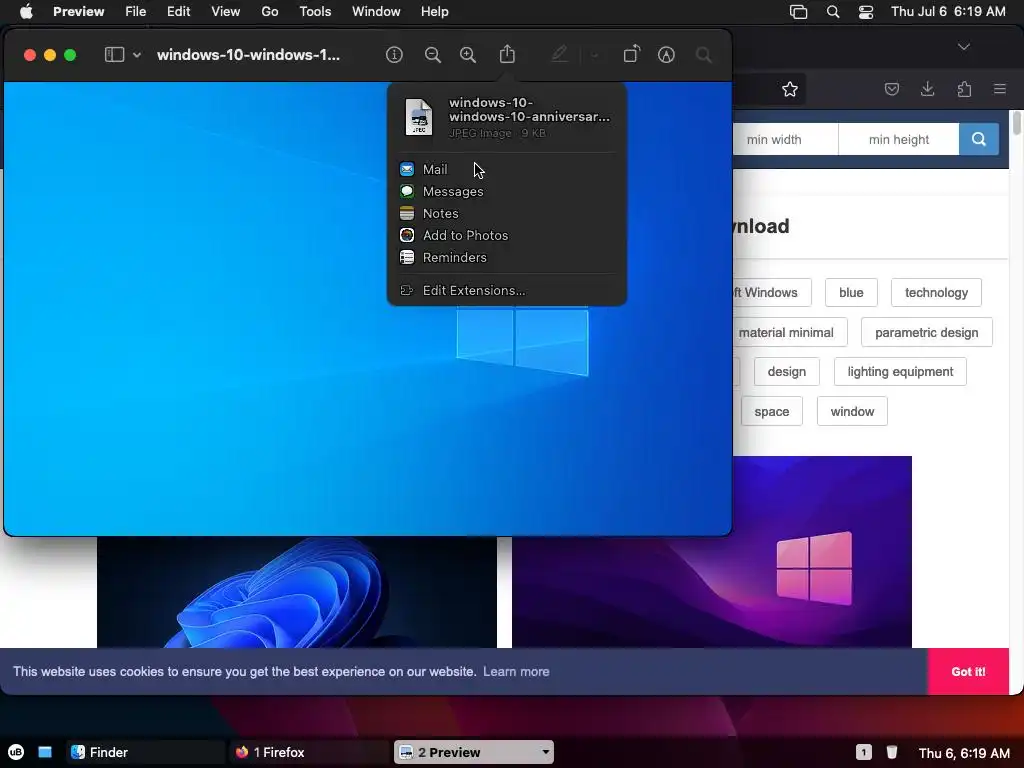The image size is (1024, 768).
Task: Open Firefox extensions puzzle icon
Action: point(964,89)
